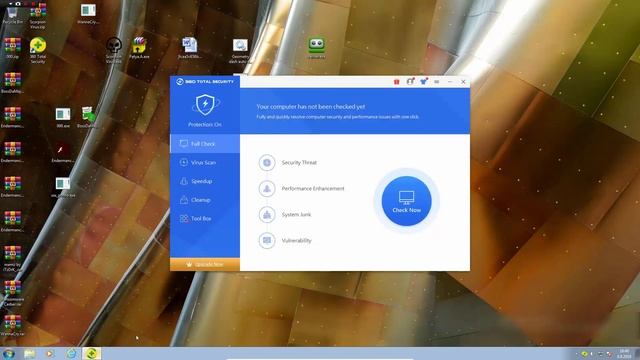This screenshot has height=360, width=640.
Task: Select the 000.zip archive on desktop
Action: [x=13, y=48]
